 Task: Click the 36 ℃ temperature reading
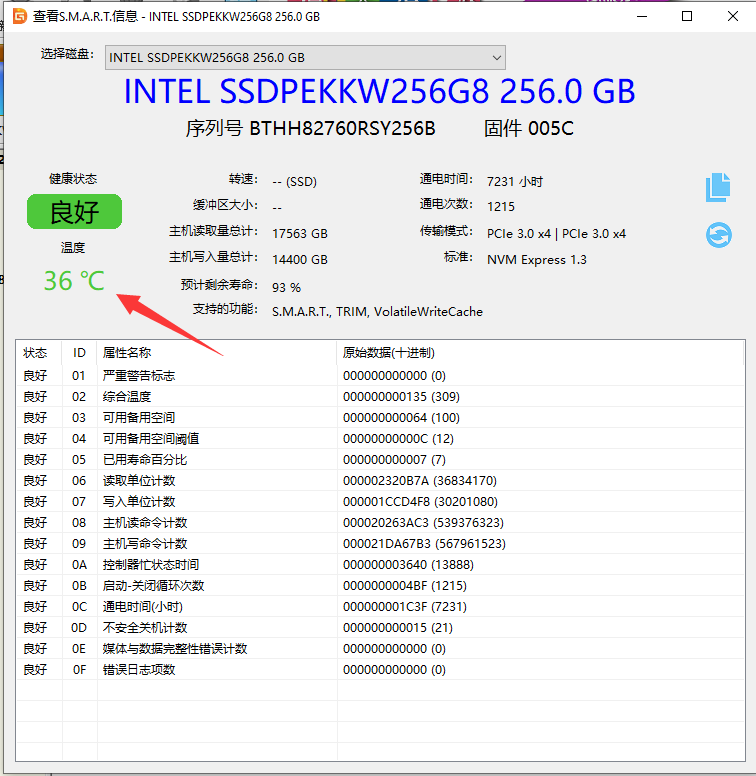click(74, 281)
